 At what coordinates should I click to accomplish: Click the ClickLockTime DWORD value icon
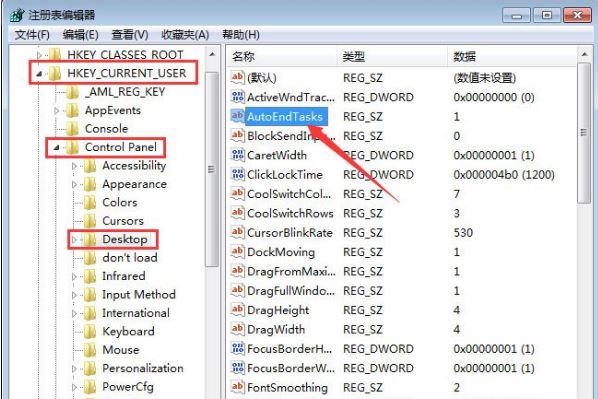tap(238, 174)
